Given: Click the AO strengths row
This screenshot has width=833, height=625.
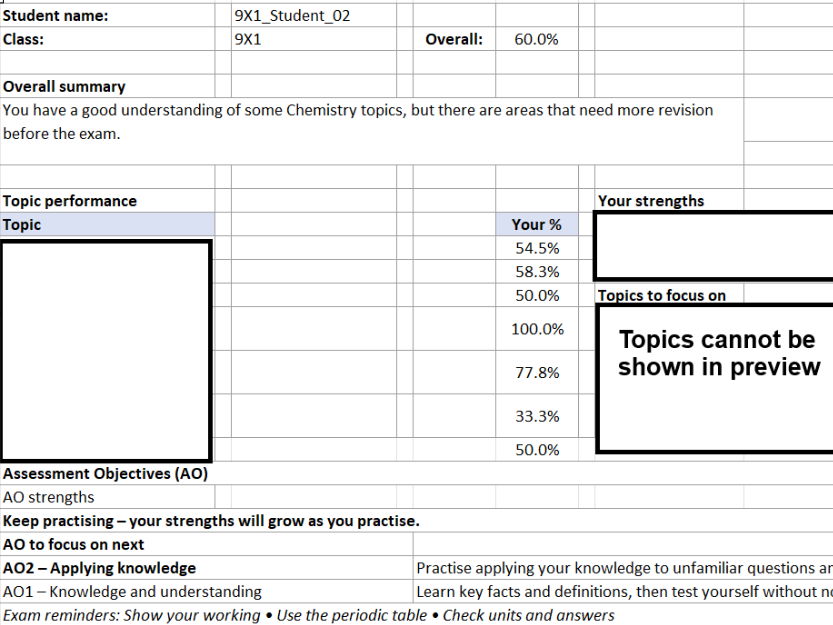Looking at the screenshot, I should click(x=48, y=496).
